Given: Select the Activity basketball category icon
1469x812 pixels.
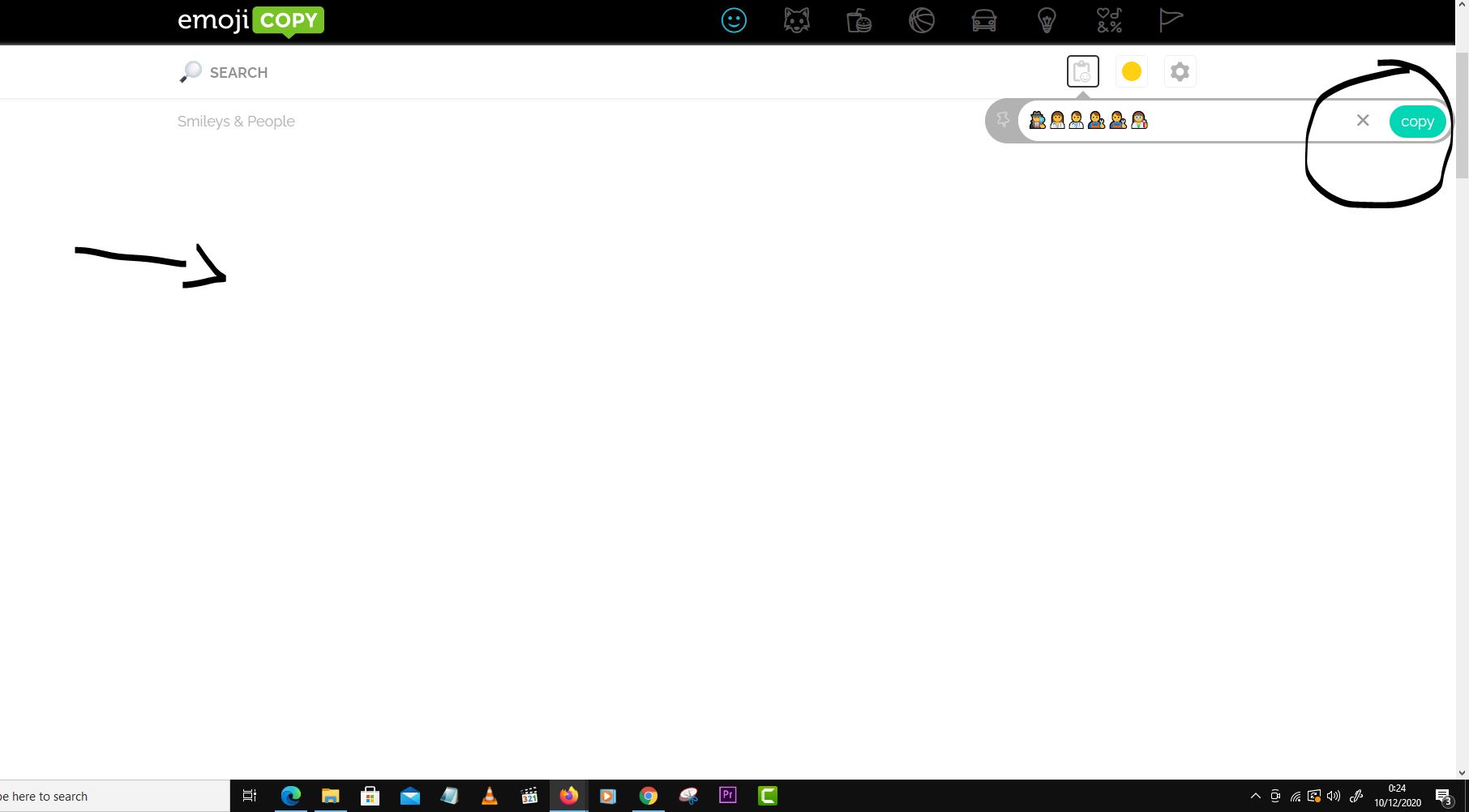Looking at the screenshot, I should click(x=922, y=20).
